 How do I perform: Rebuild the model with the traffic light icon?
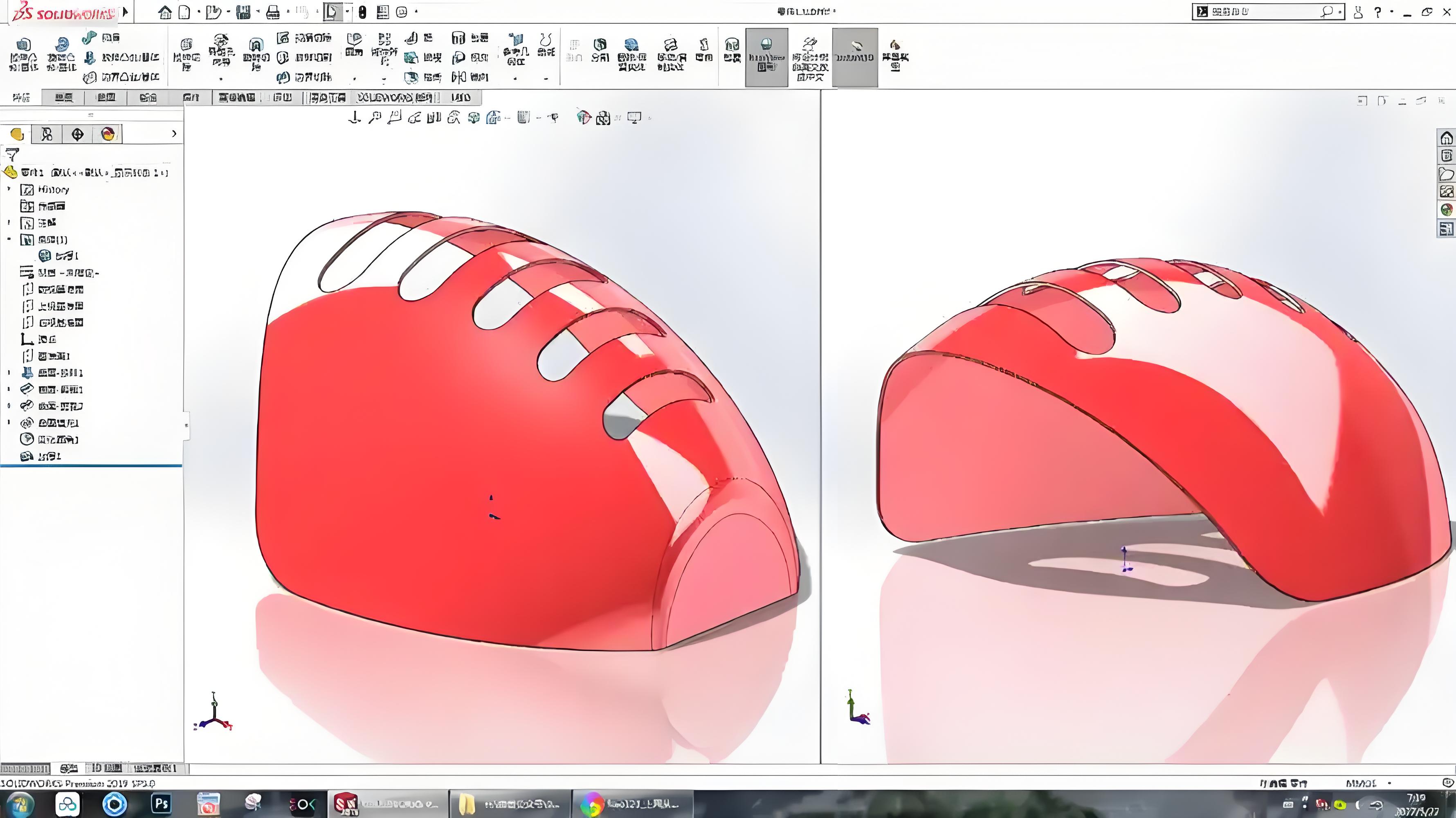362,12
